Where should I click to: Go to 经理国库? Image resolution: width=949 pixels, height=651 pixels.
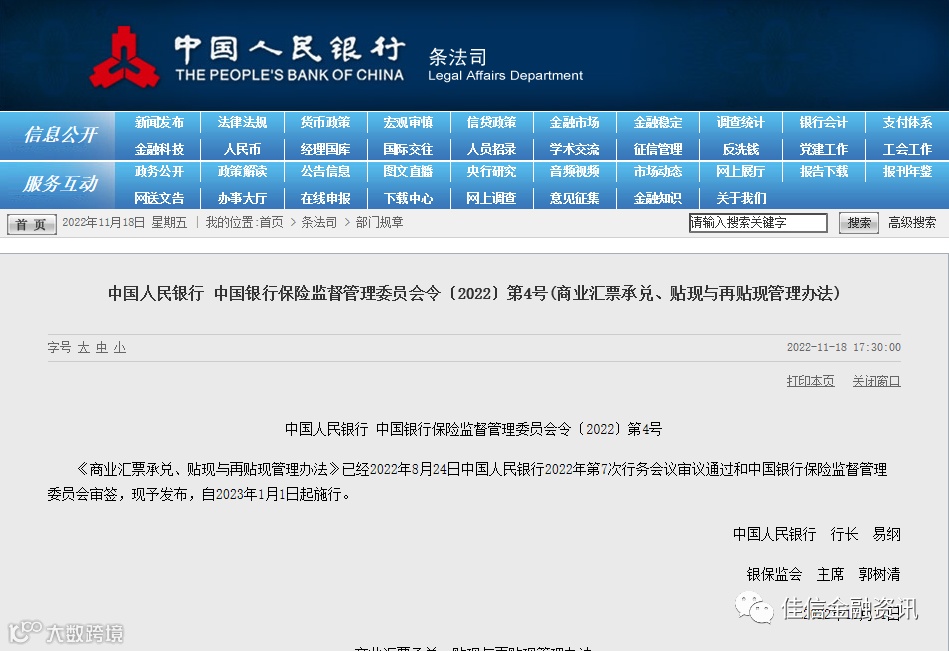pos(325,149)
